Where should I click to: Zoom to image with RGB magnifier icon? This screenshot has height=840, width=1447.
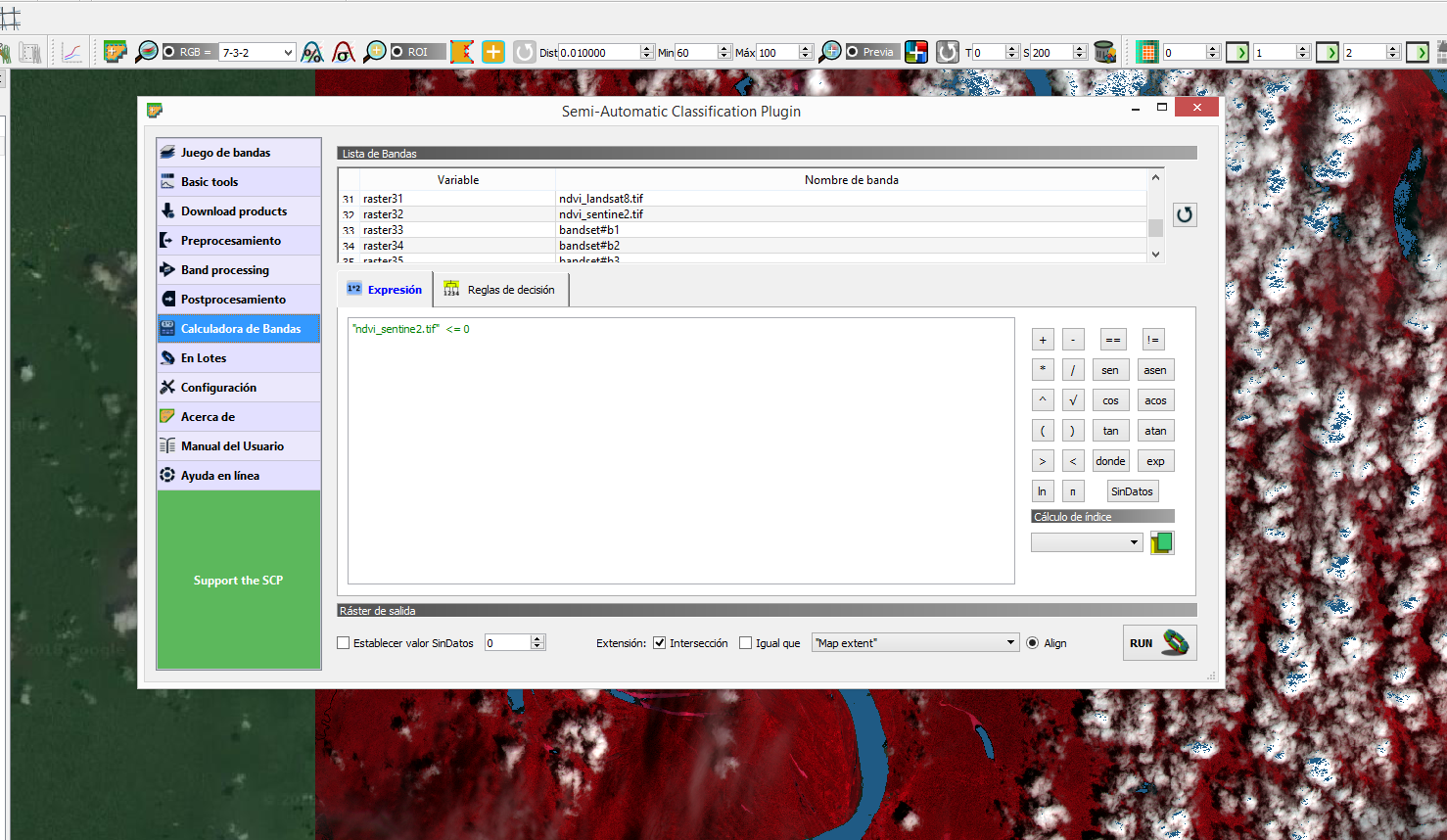pos(147,52)
